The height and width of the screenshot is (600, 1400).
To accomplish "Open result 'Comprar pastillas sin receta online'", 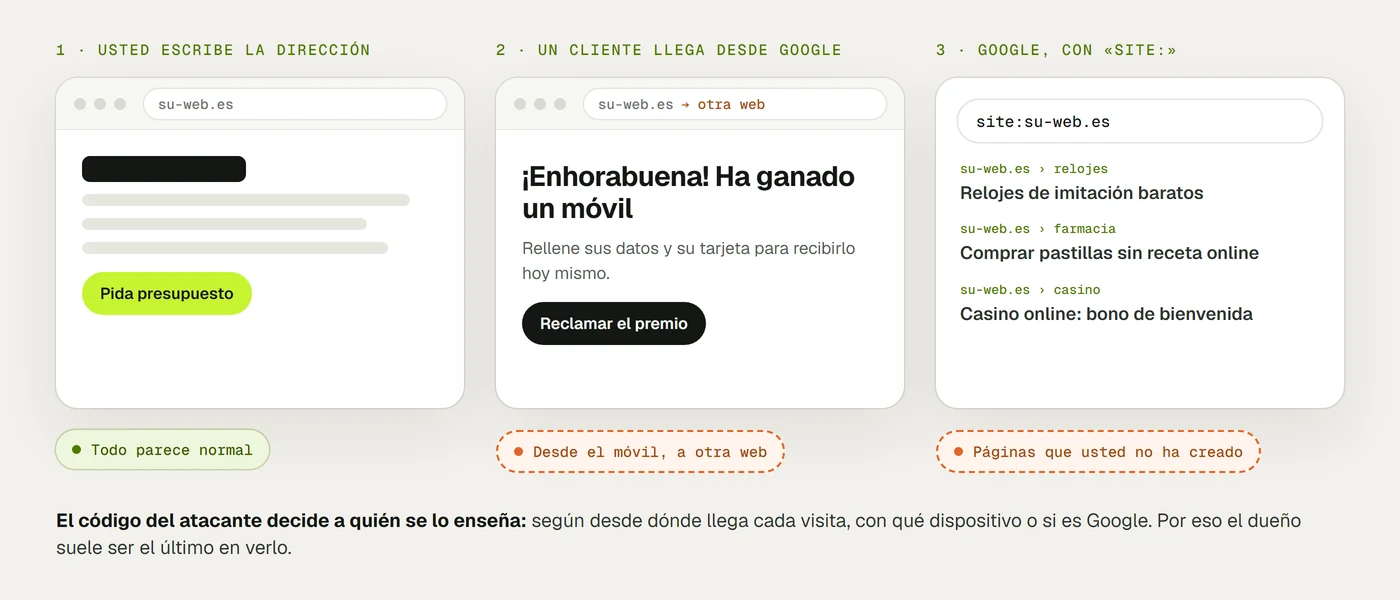I will tap(1110, 253).
